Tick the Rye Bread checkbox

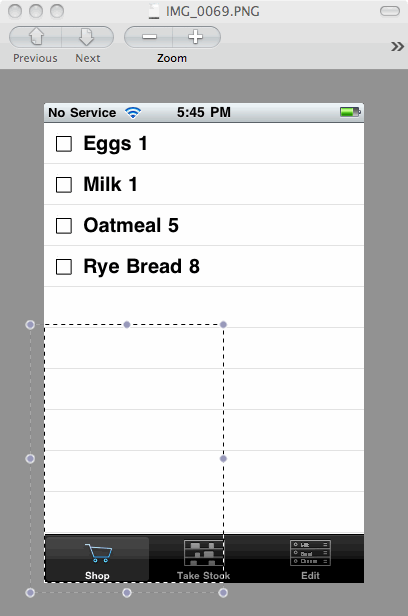64,267
